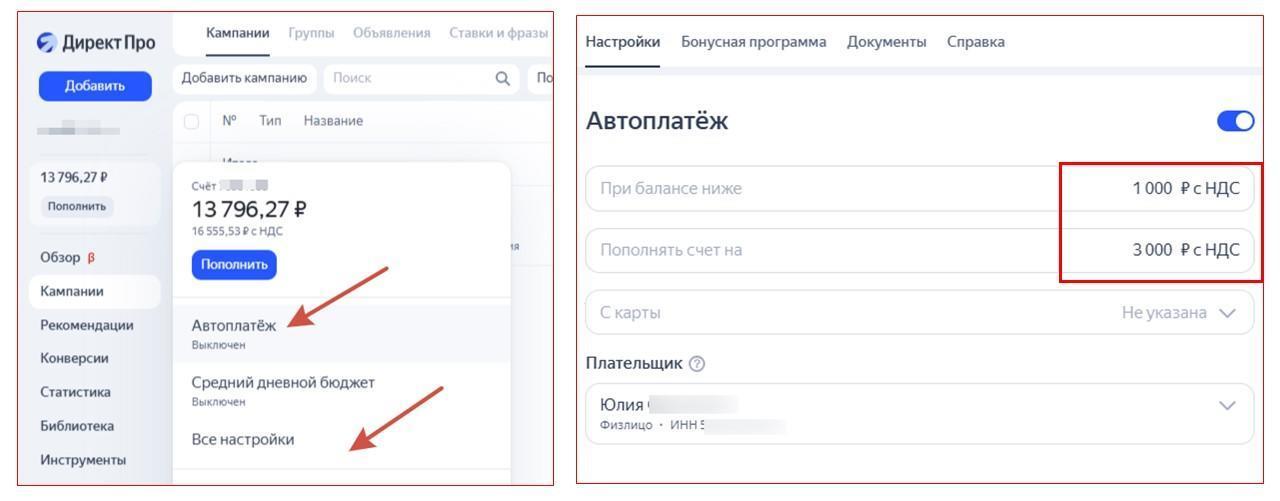1280x501 pixels.
Task: Select Средний дневной бюджет menu item
Action: pos(282,383)
